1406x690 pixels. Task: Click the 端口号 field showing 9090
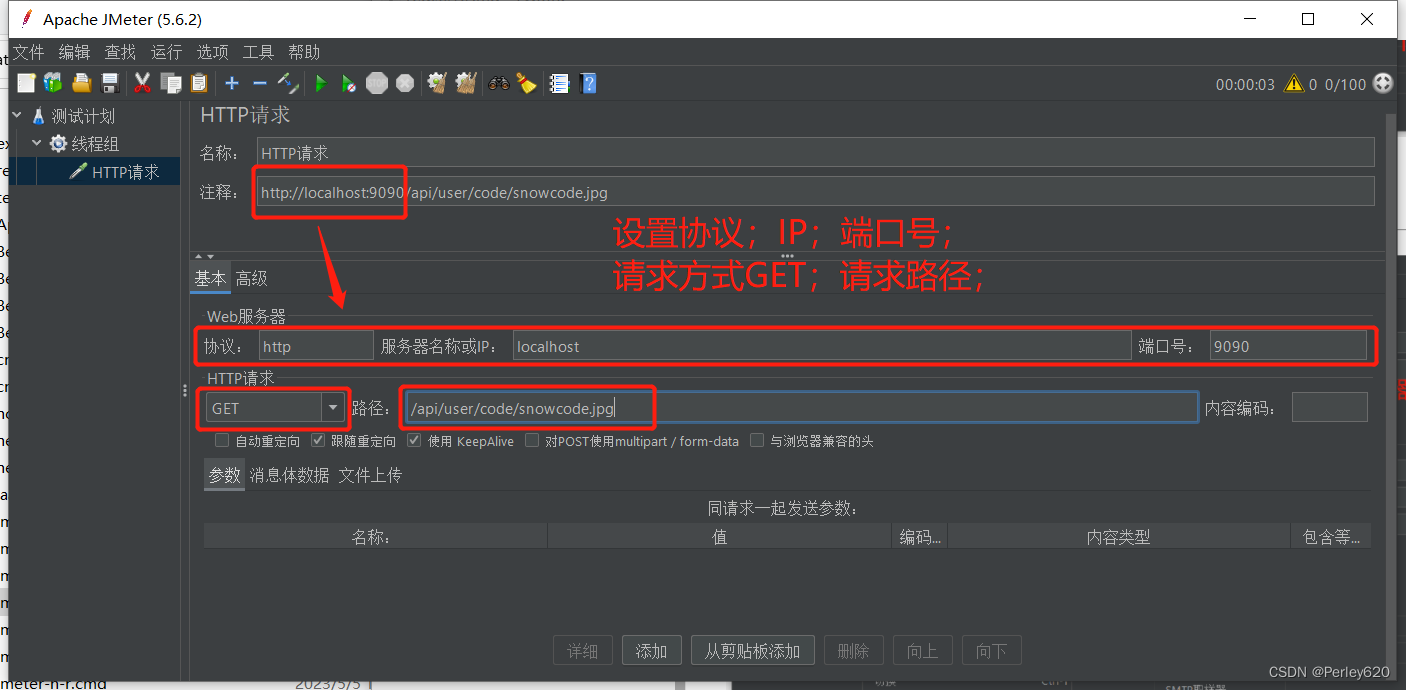(1288, 346)
